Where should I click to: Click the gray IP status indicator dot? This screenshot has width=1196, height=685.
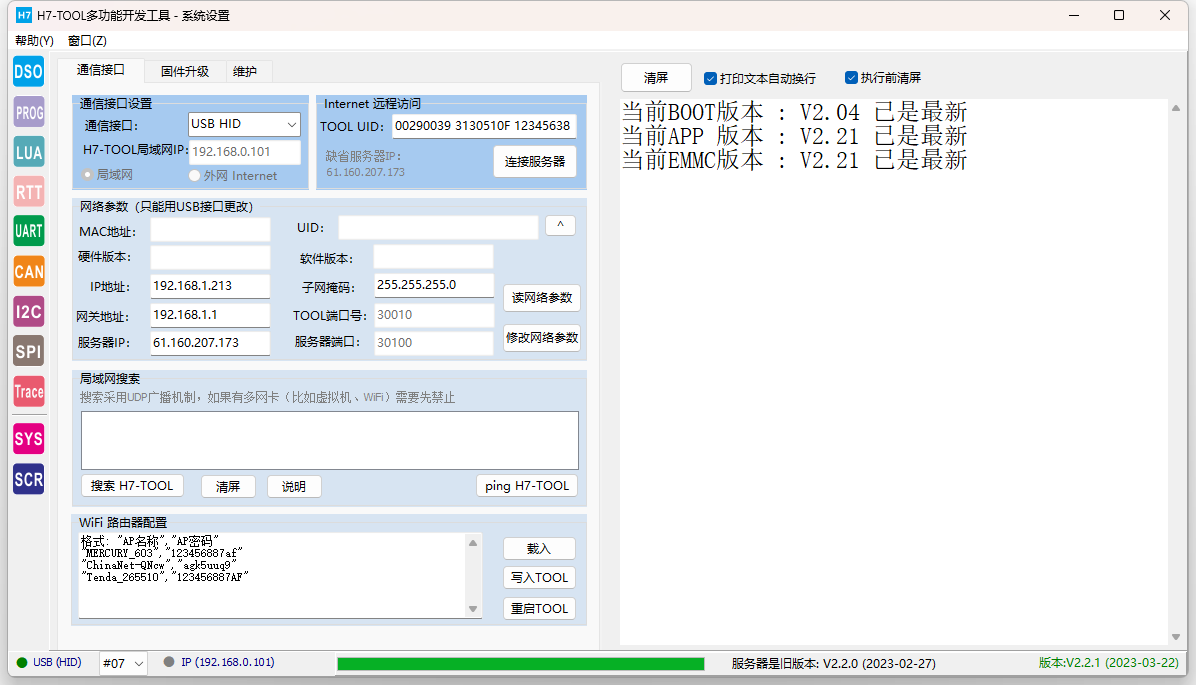click(169, 662)
